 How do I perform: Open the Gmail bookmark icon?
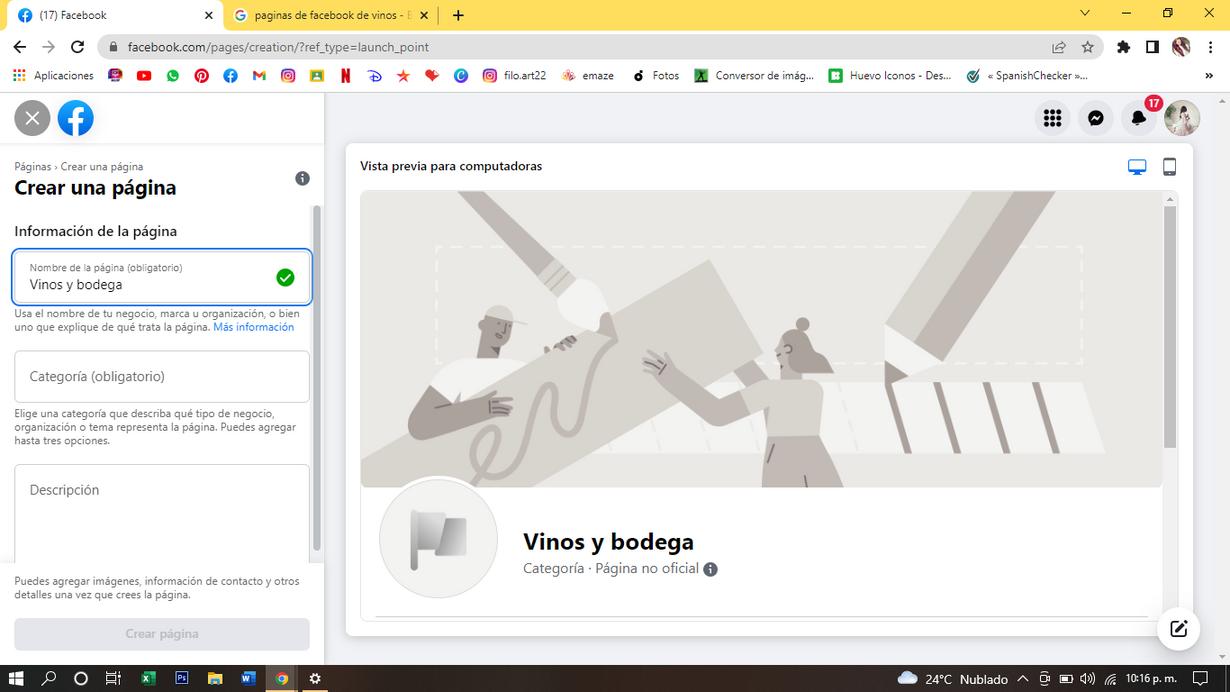coord(259,76)
